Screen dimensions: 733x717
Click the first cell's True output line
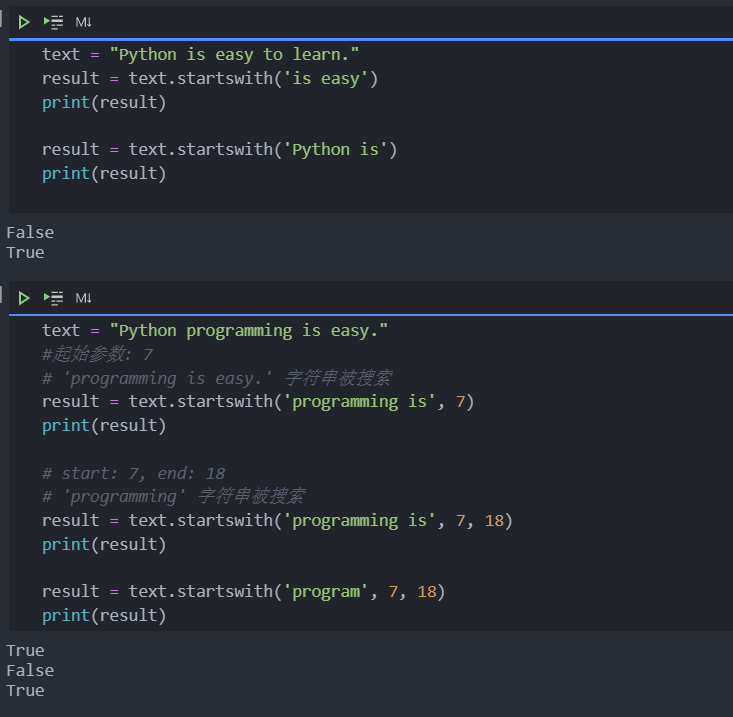point(25,252)
